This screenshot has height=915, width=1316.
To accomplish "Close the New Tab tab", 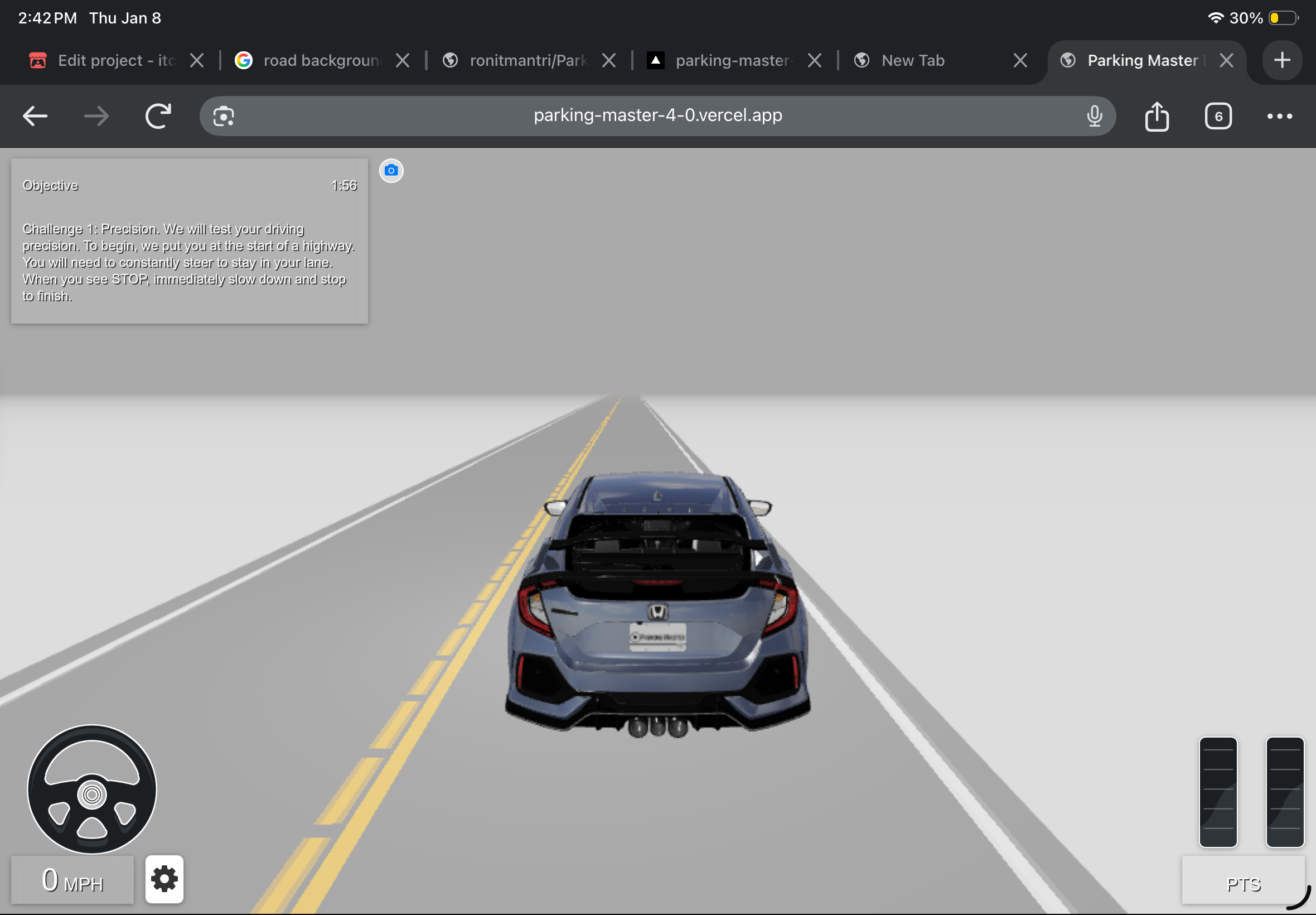I will [1020, 60].
